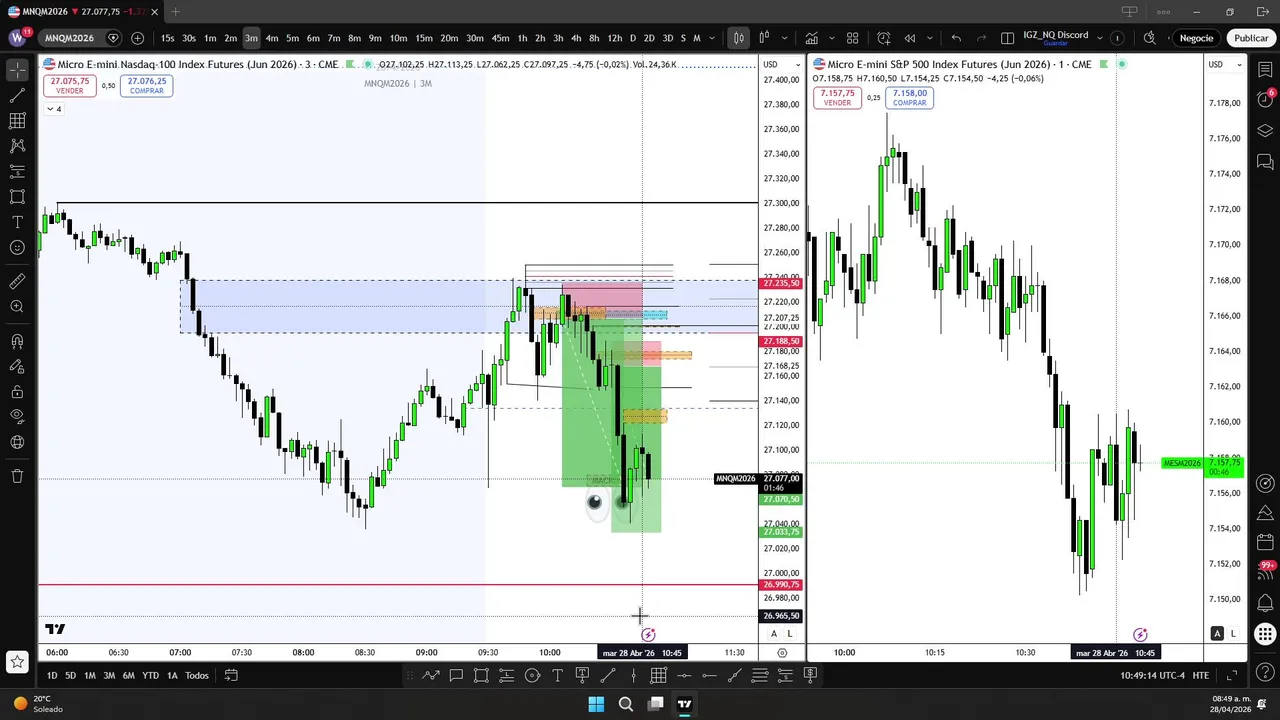Open the indicator templates grid icon
The image size is (1280, 720).
853,38
